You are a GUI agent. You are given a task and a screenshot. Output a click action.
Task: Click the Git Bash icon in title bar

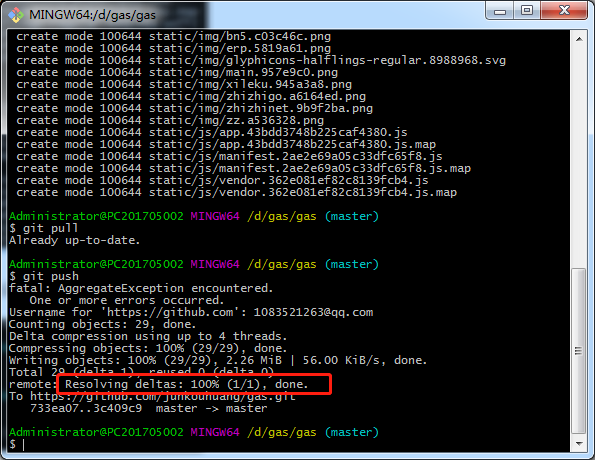tap(17, 15)
